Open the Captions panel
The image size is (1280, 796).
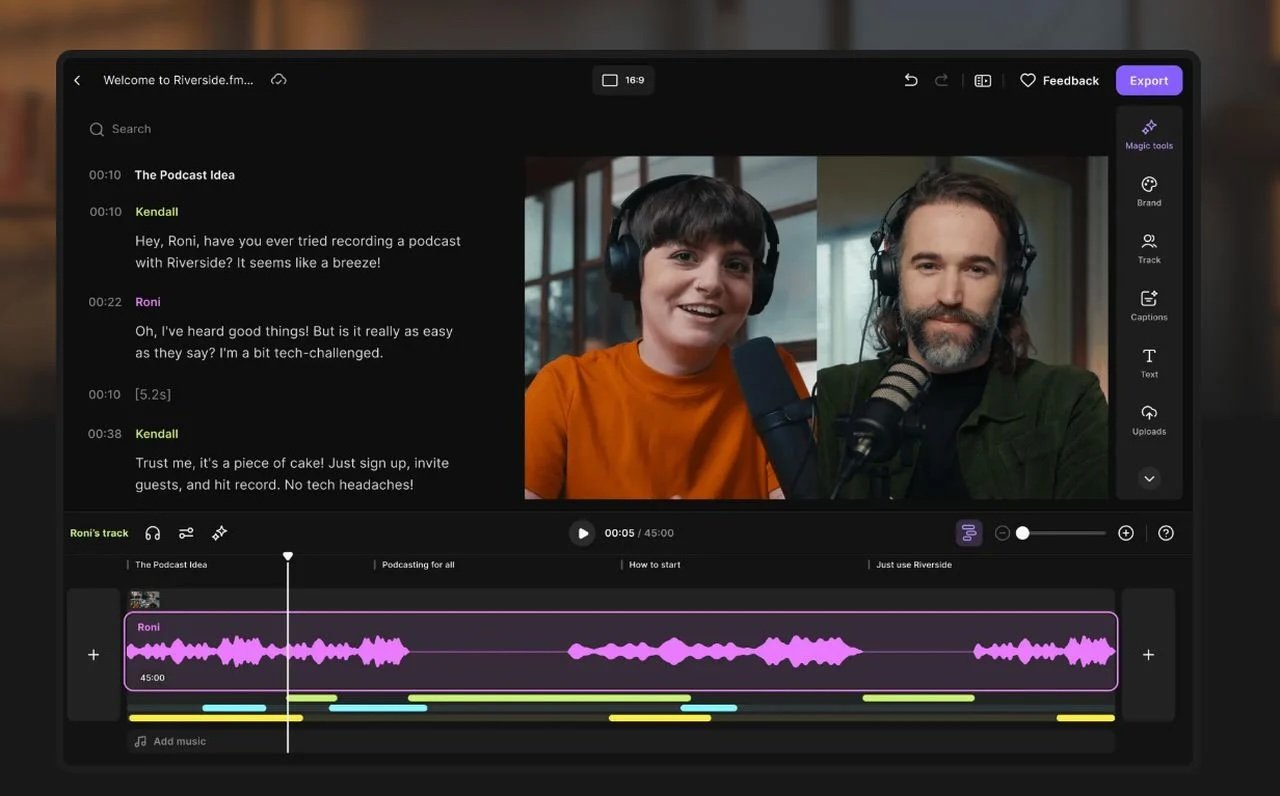[1149, 306]
